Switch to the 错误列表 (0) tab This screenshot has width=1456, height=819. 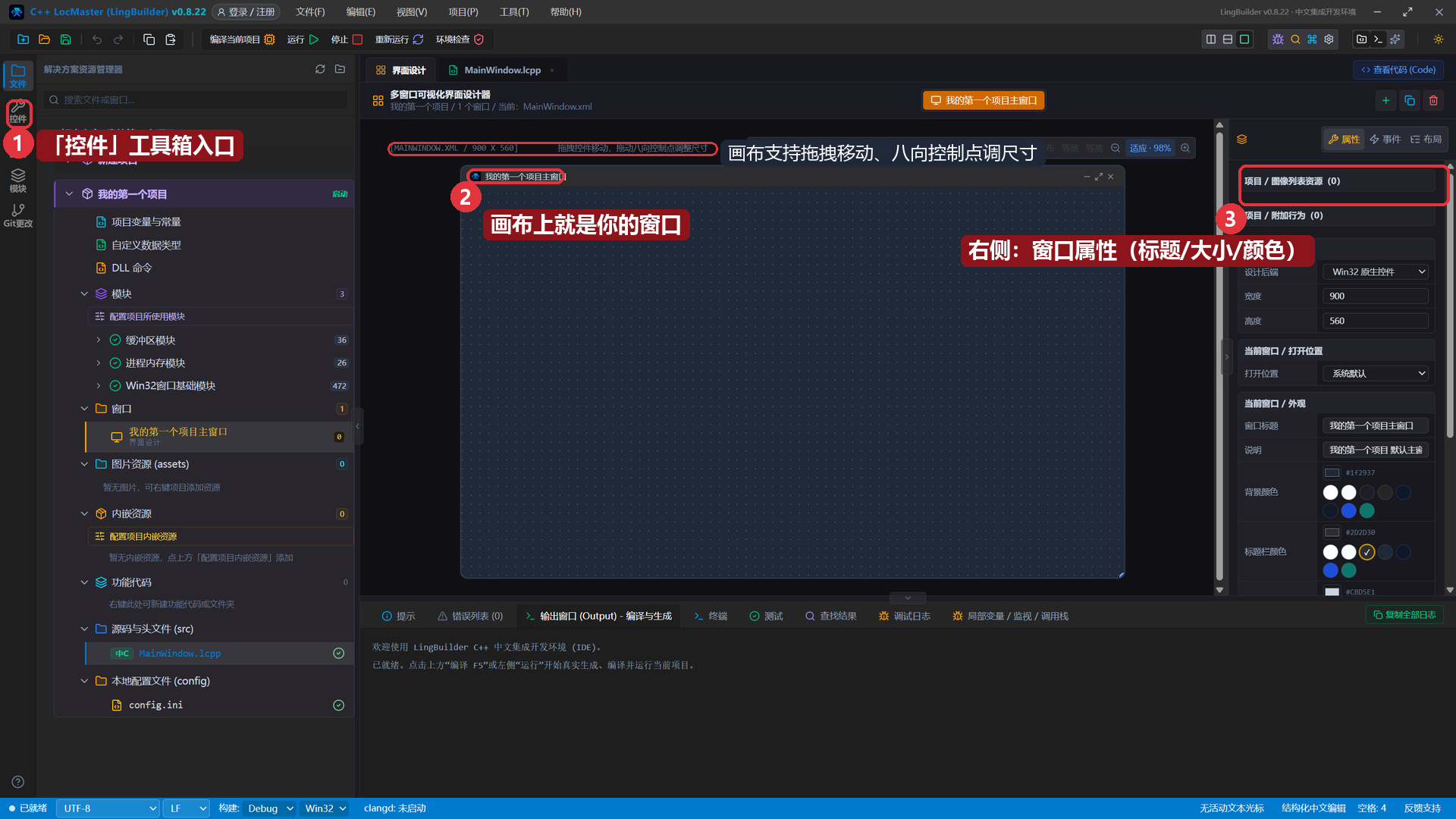pos(470,616)
